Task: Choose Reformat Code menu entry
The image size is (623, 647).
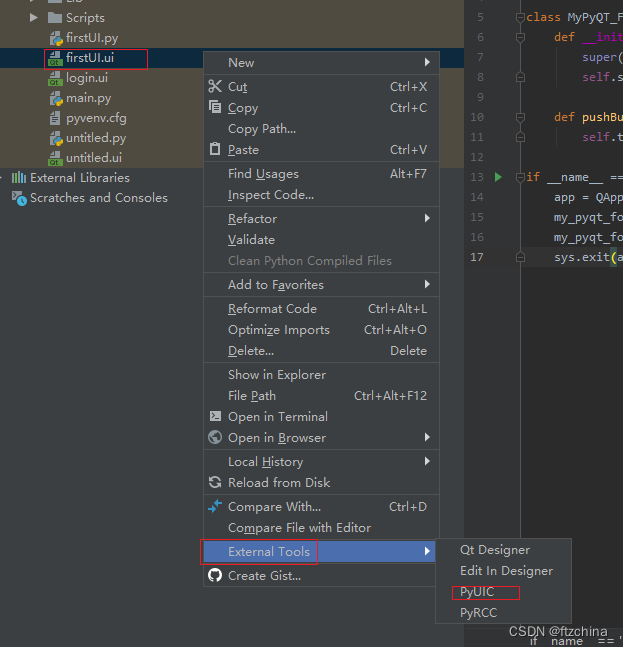Action: pos(321,309)
